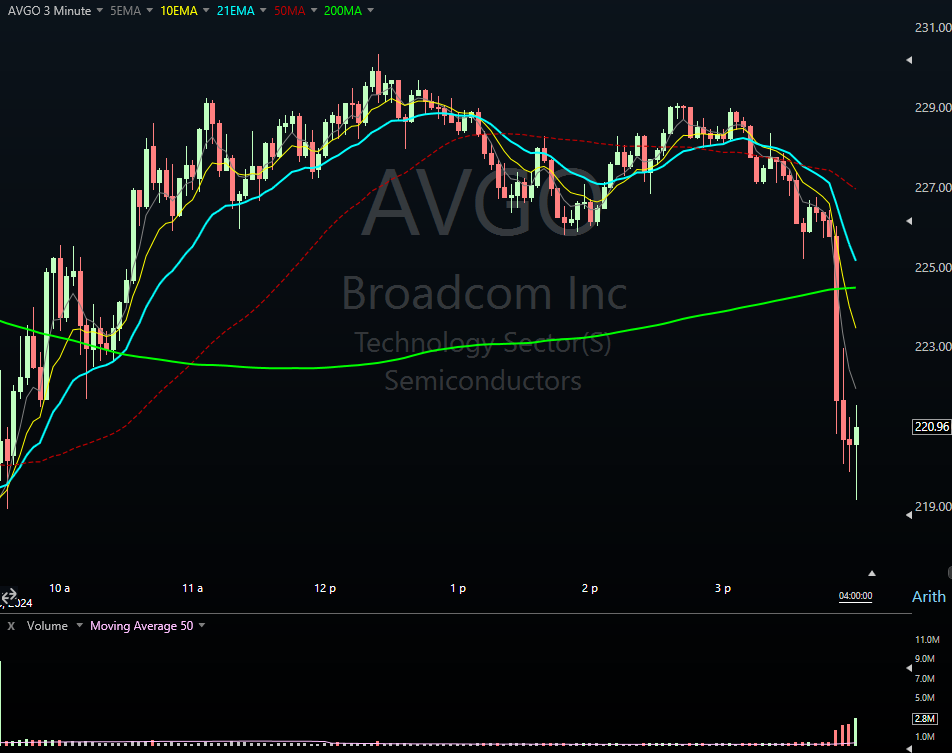952x753 pixels.
Task: Click the 227.00 price axis label
Action: point(933,188)
